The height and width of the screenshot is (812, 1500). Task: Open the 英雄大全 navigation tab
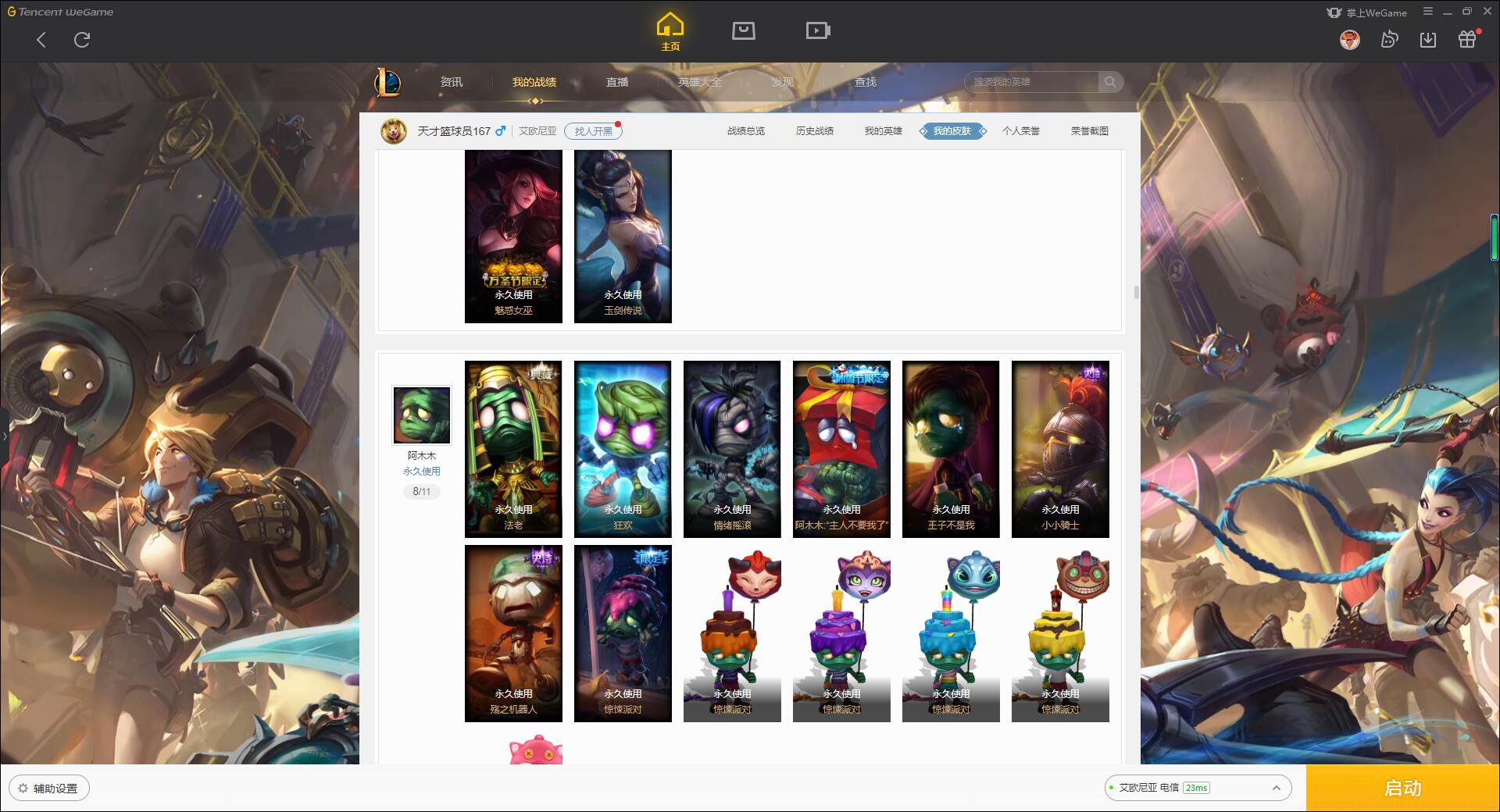coord(700,82)
